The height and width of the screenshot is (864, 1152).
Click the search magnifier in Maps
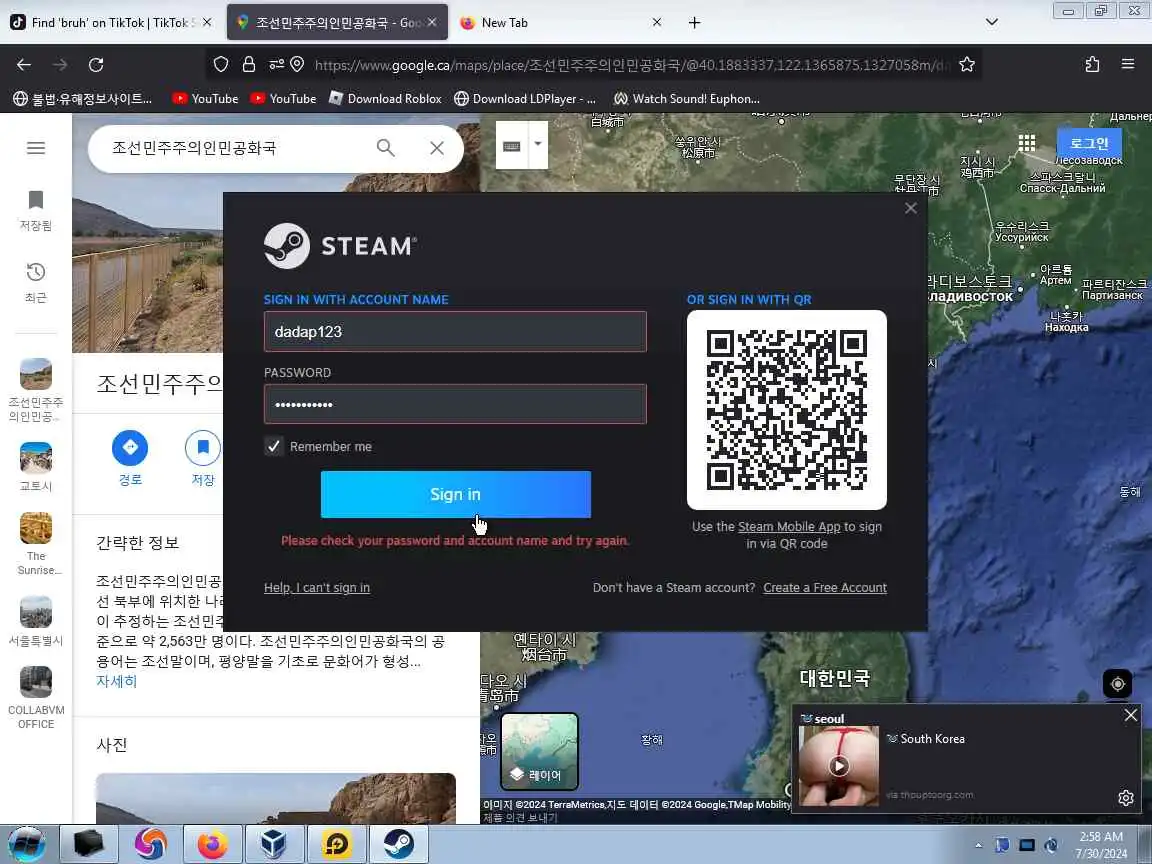coord(386,148)
